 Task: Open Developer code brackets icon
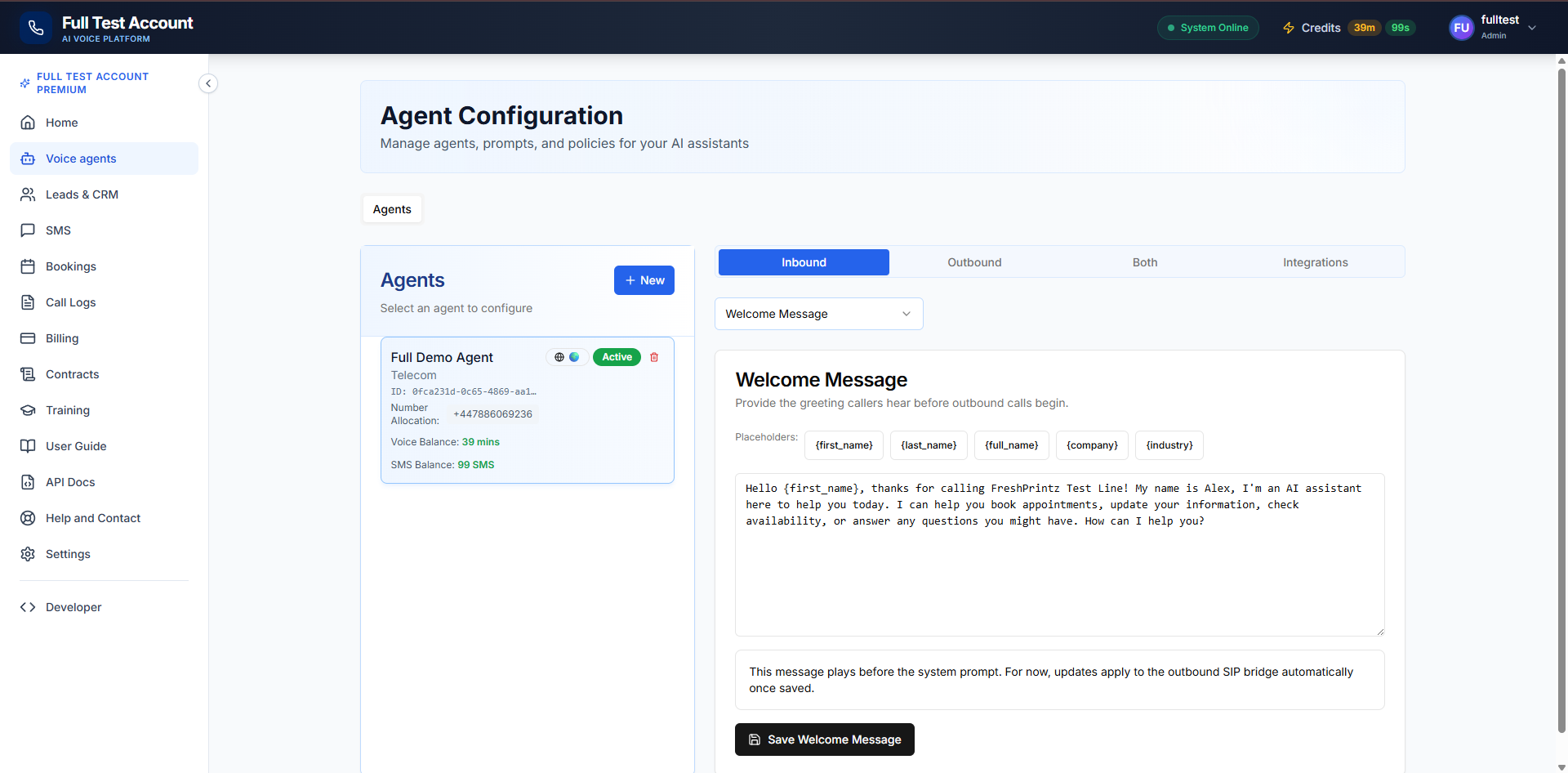[x=28, y=607]
